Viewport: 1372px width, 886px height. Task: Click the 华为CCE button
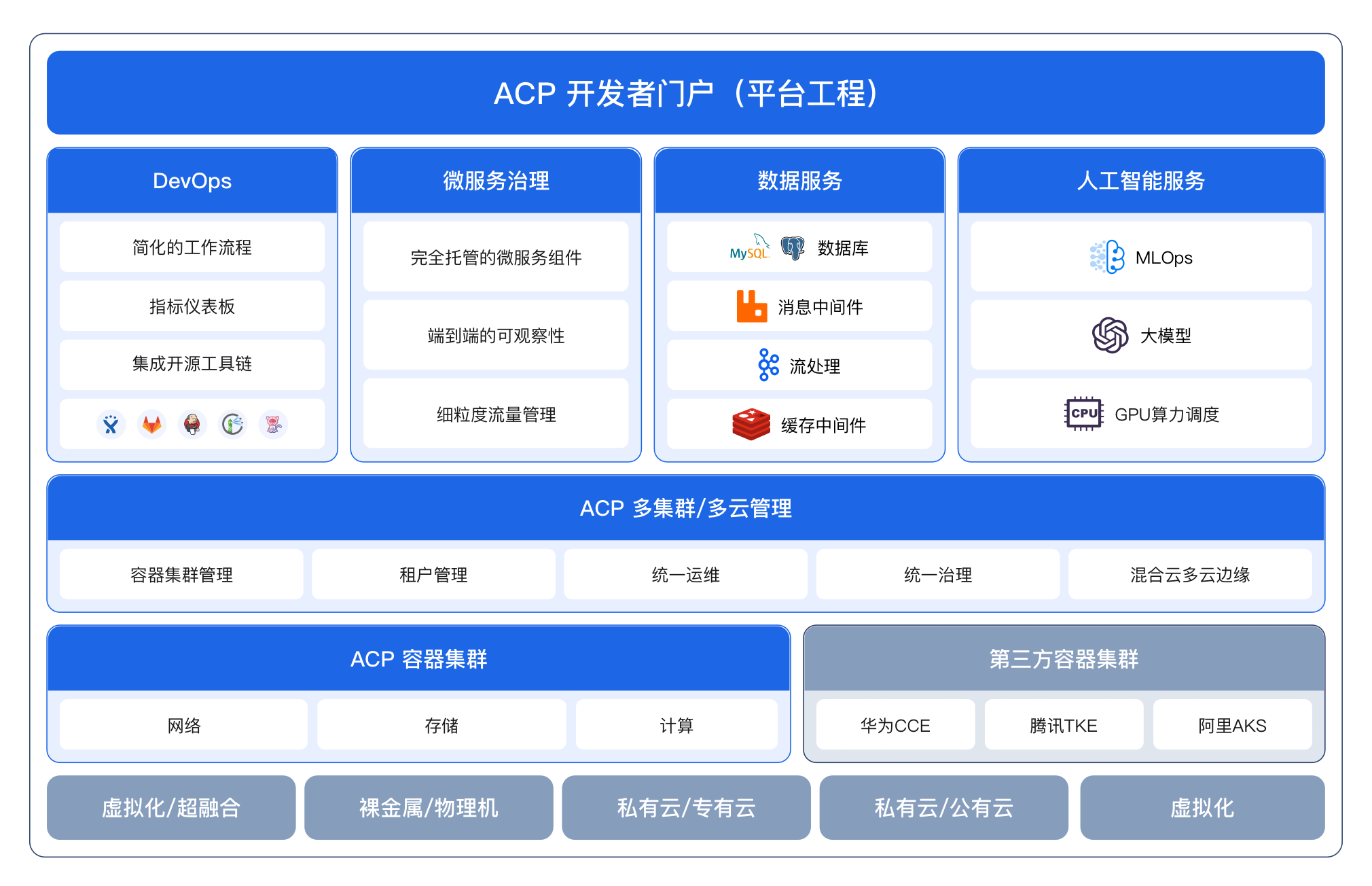pos(895,725)
